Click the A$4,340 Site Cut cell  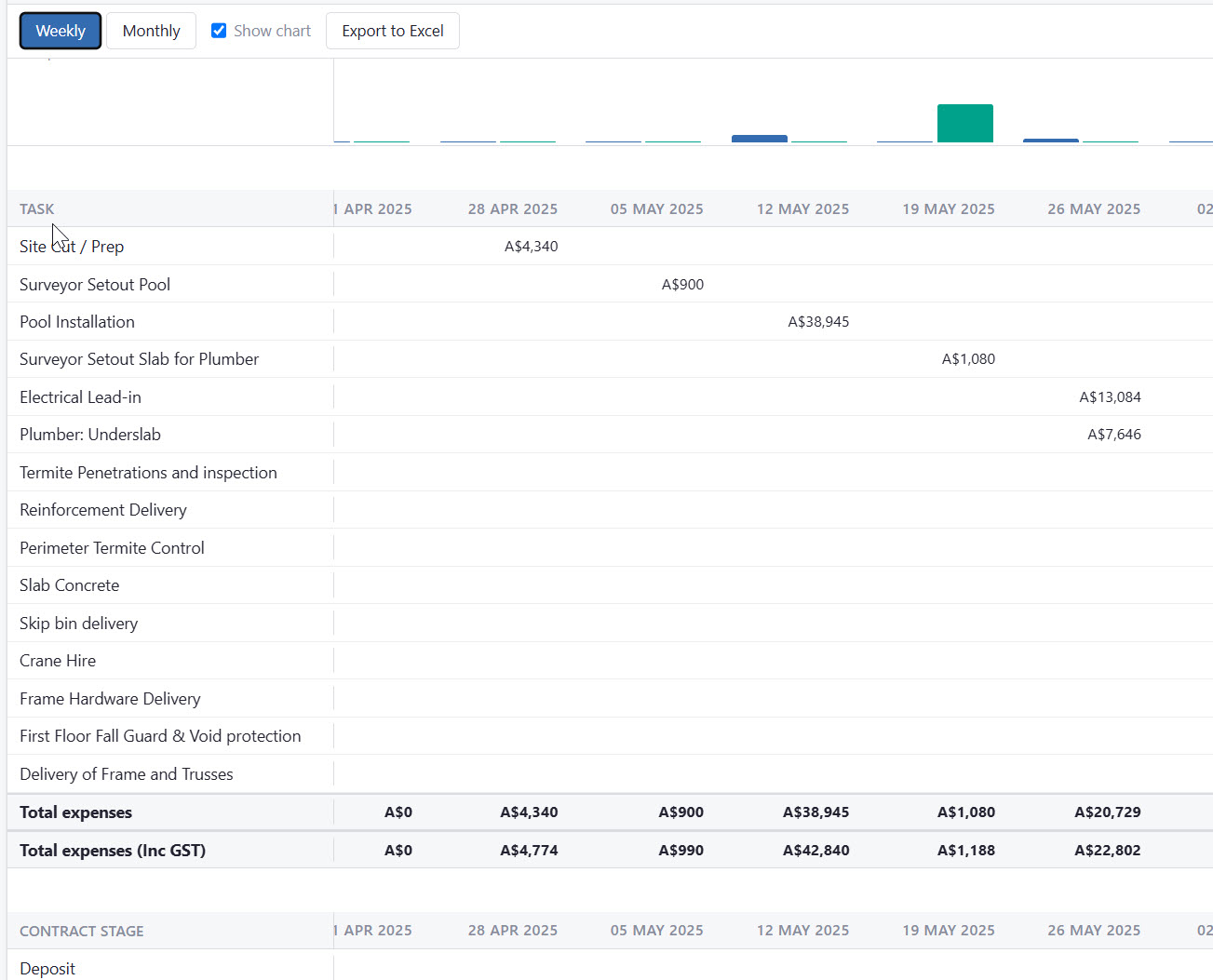coord(532,247)
